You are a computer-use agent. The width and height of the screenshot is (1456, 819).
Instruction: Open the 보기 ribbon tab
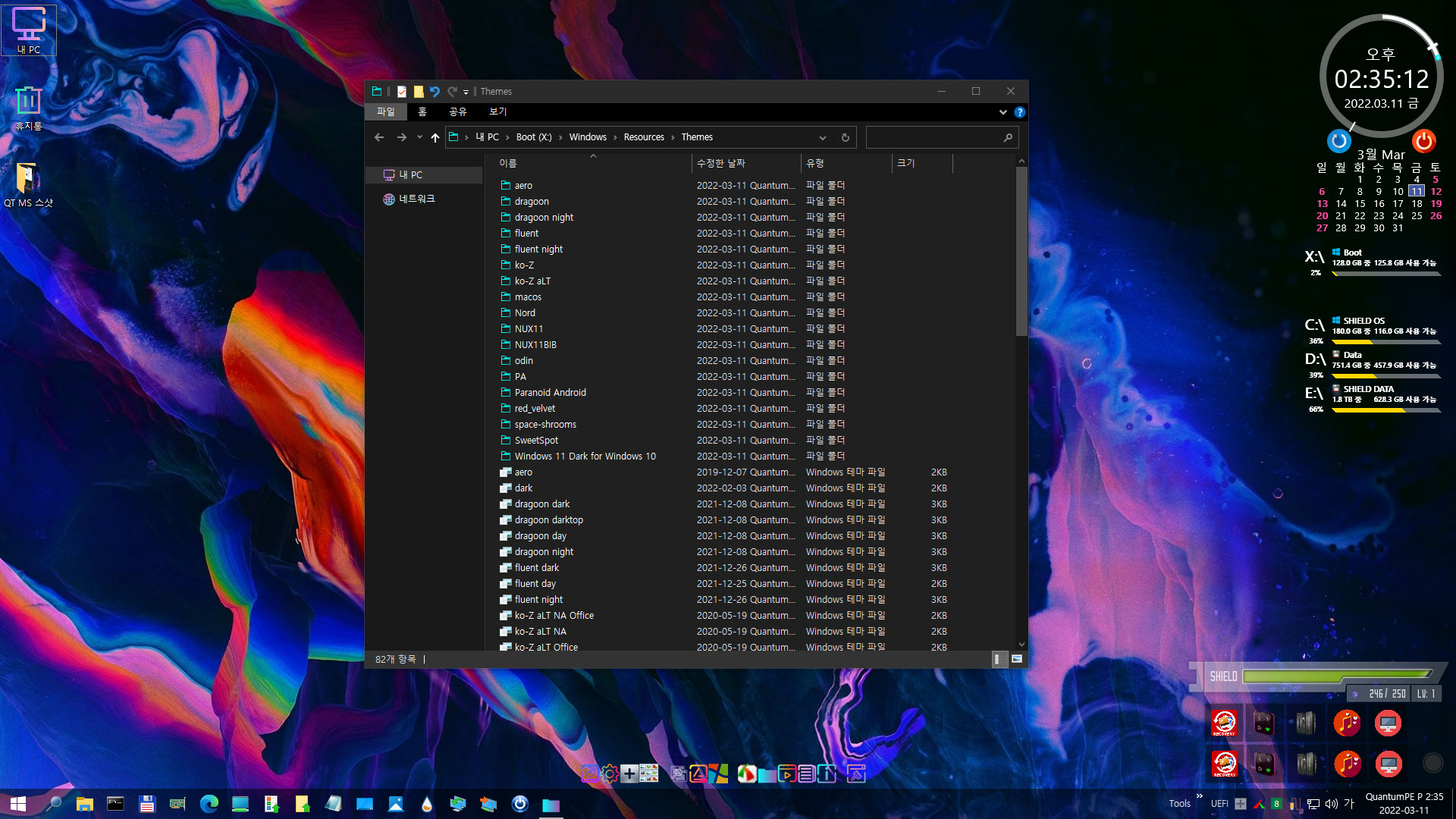pyautogui.click(x=497, y=112)
